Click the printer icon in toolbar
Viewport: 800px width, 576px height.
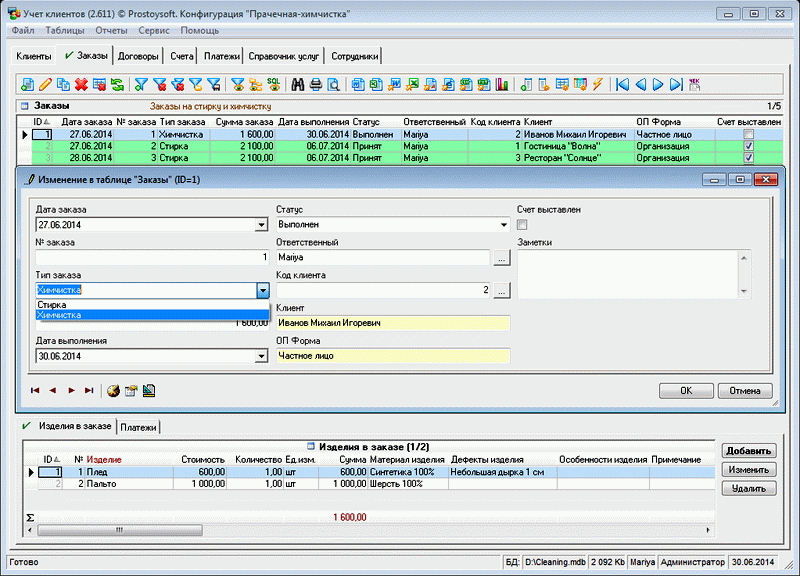(315, 84)
